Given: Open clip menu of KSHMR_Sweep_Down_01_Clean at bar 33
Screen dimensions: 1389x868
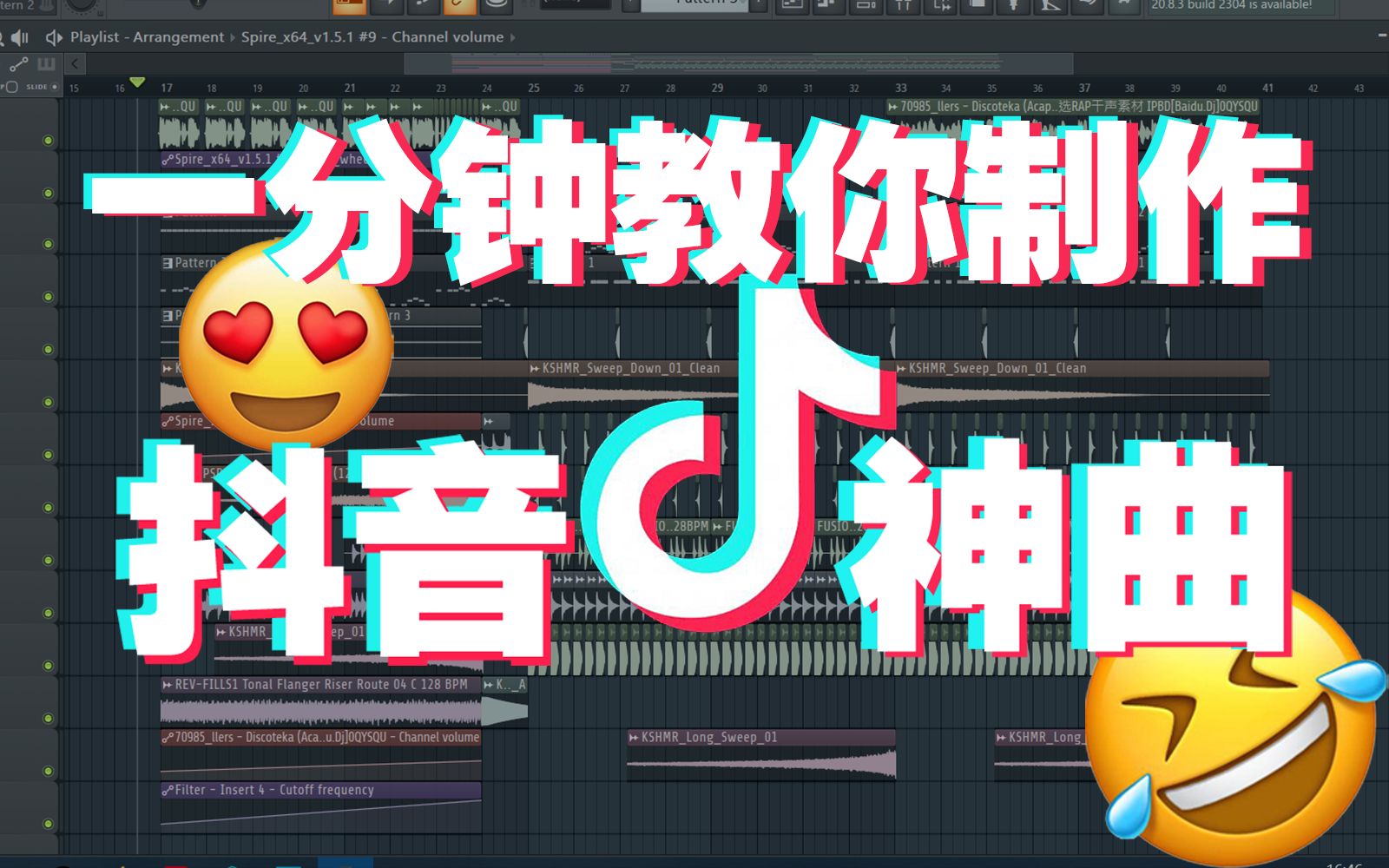Looking at the screenshot, I should pyautogui.click(x=901, y=368).
